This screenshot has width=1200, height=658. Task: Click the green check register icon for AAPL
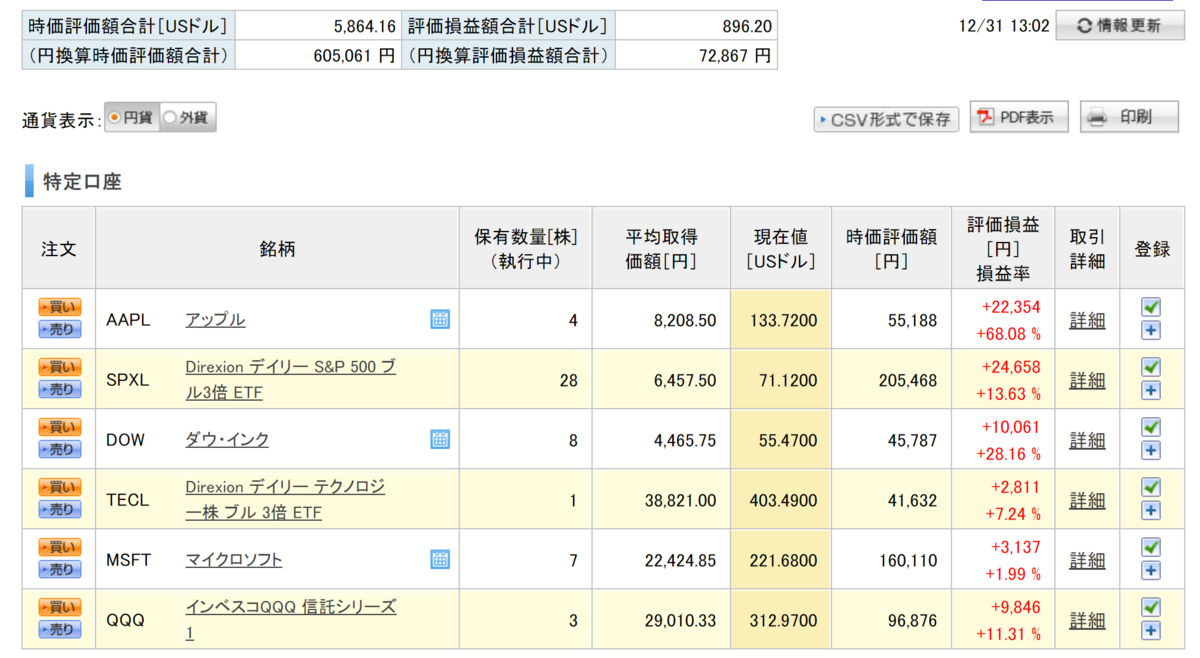tap(1151, 307)
